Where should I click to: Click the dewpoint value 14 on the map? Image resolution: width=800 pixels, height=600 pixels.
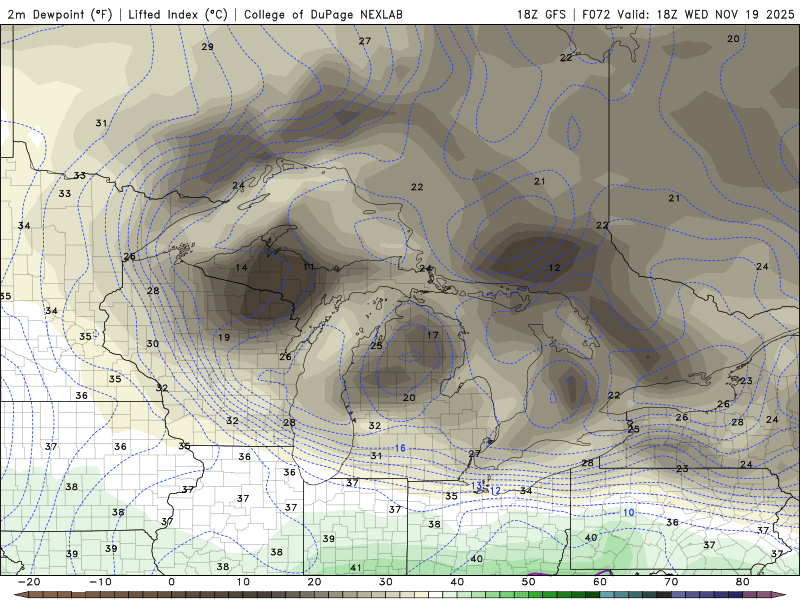click(241, 267)
